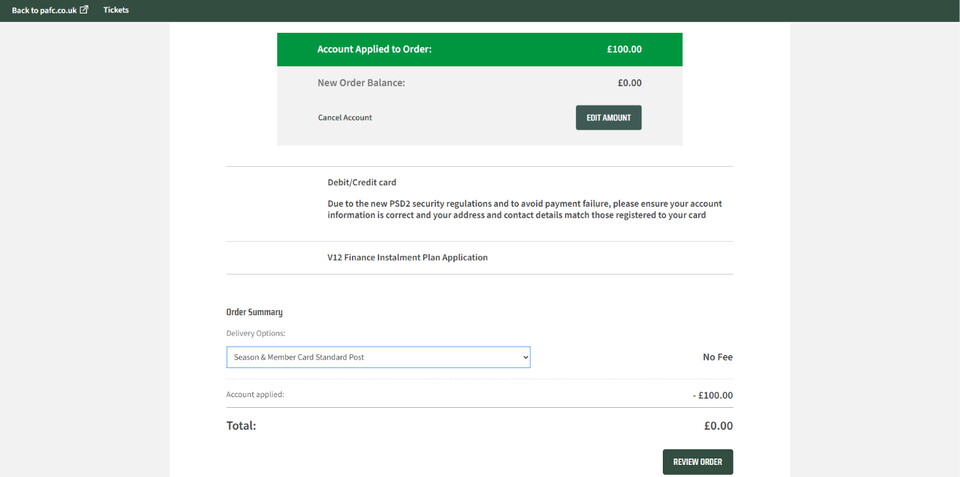This screenshot has height=477, width=960.
Task: Click the Order Summary heading
Action: [254, 312]
